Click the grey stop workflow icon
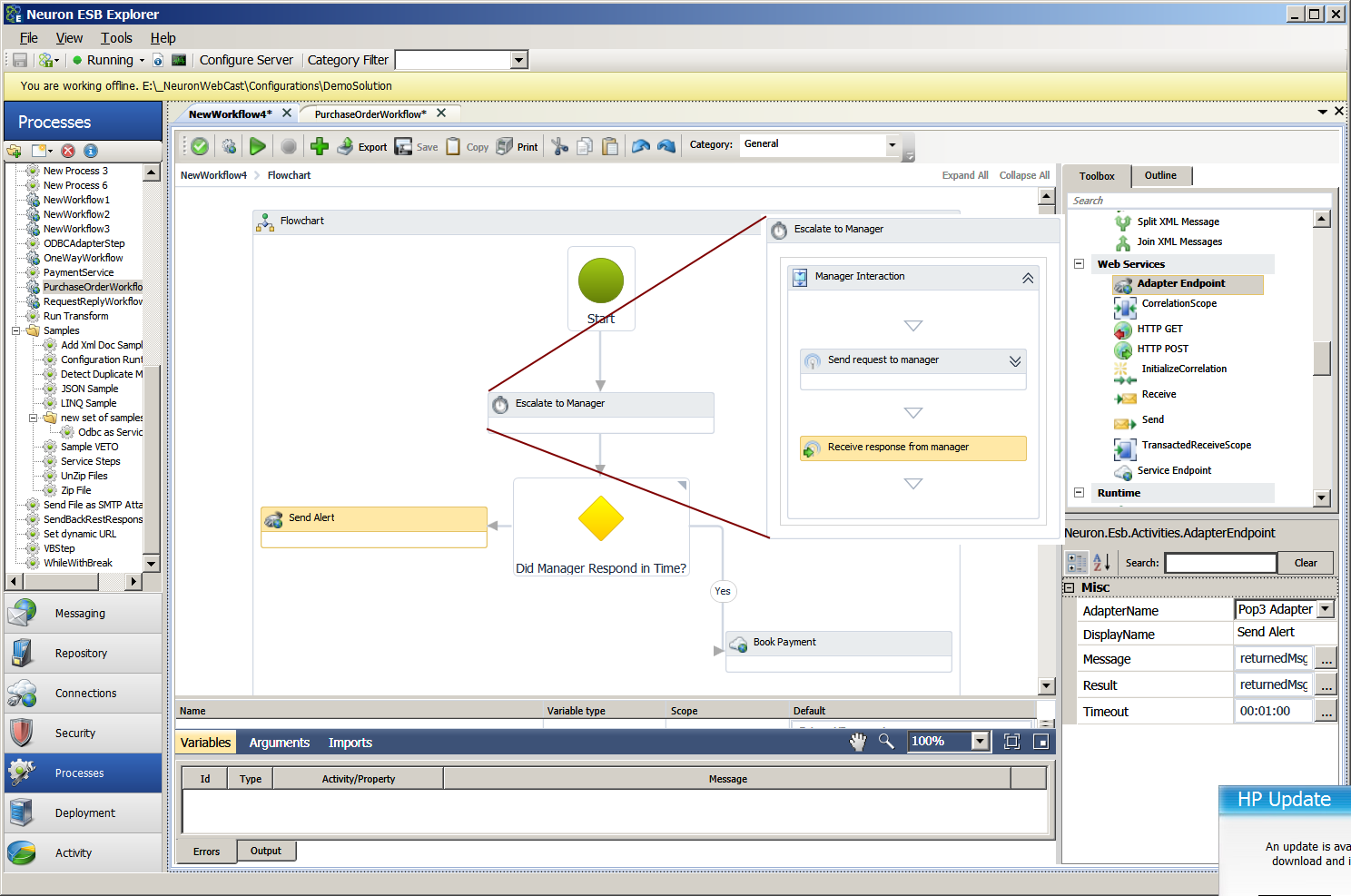 (289, 146)
